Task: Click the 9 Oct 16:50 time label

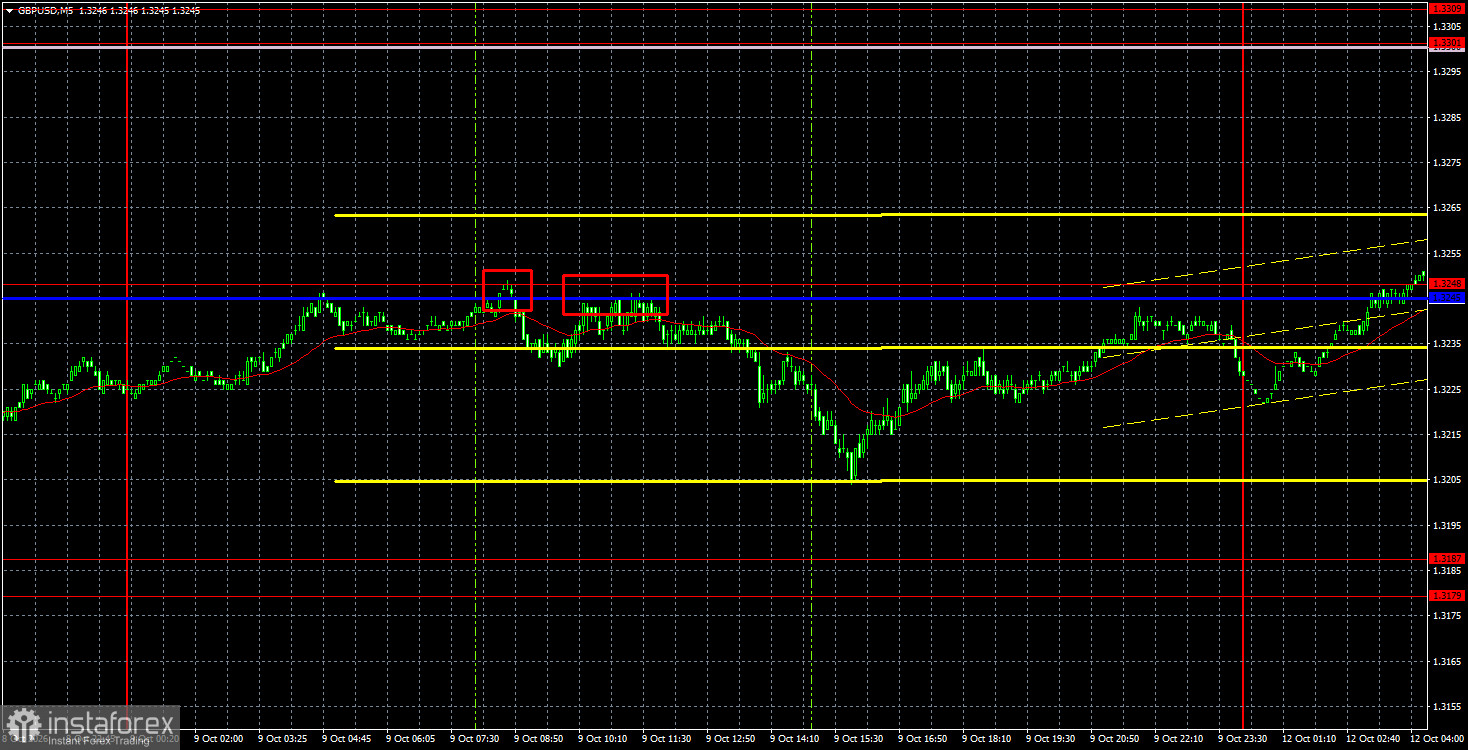Action: [923, 739]
